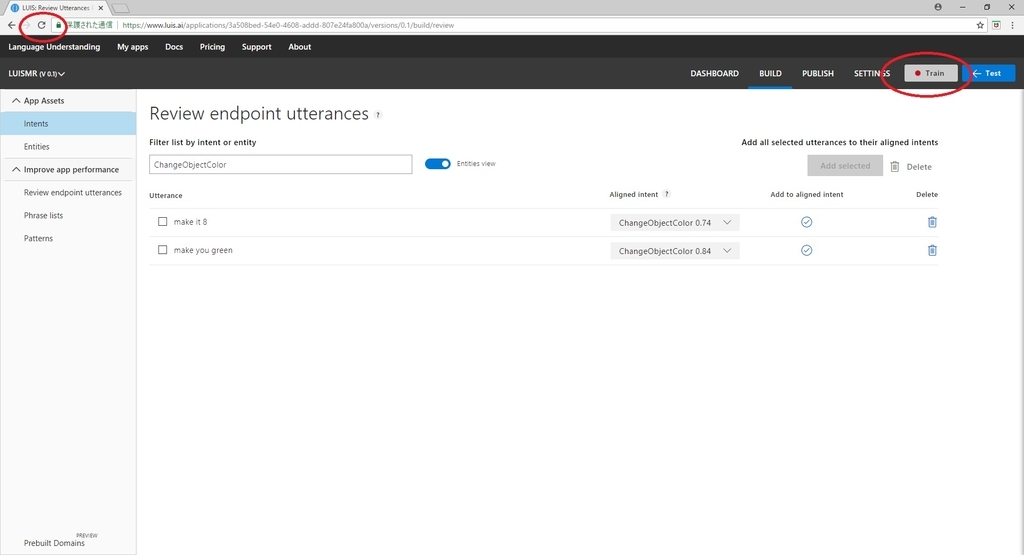Click the browser back arrow
This screenshot has width=1024, height=555.
[x=11, y=25]
